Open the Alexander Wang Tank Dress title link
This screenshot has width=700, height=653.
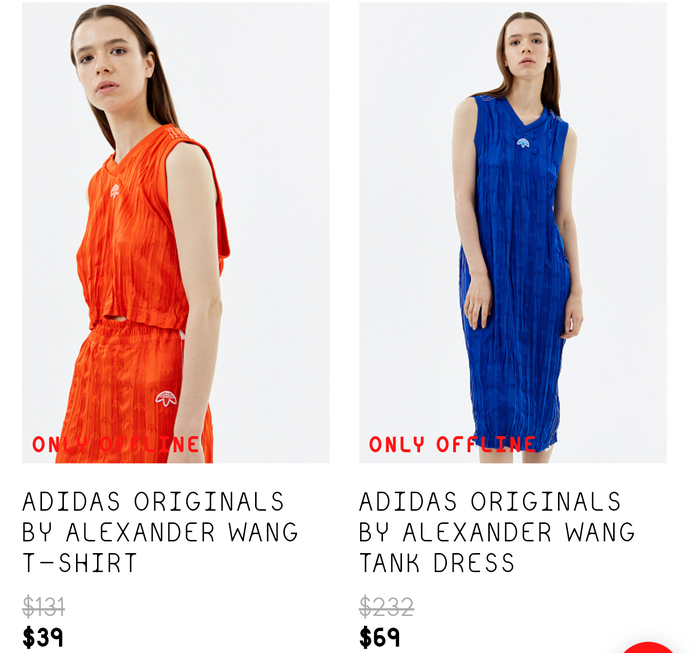click(x=496, y=532)
